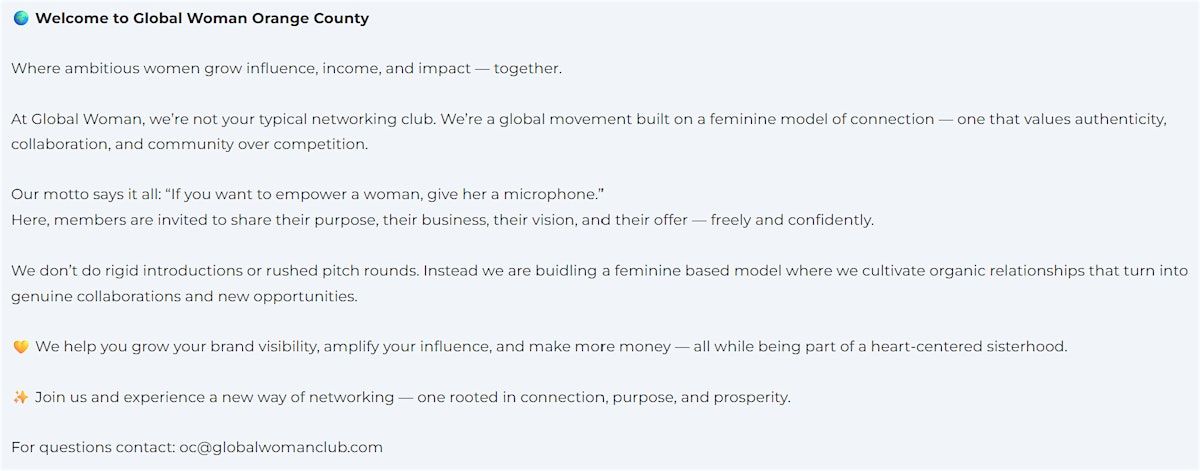Viewport: 1200px width, 471px height.
Task: Click the oc@globalwomanclub.com email address
Action: click(281, 447)
